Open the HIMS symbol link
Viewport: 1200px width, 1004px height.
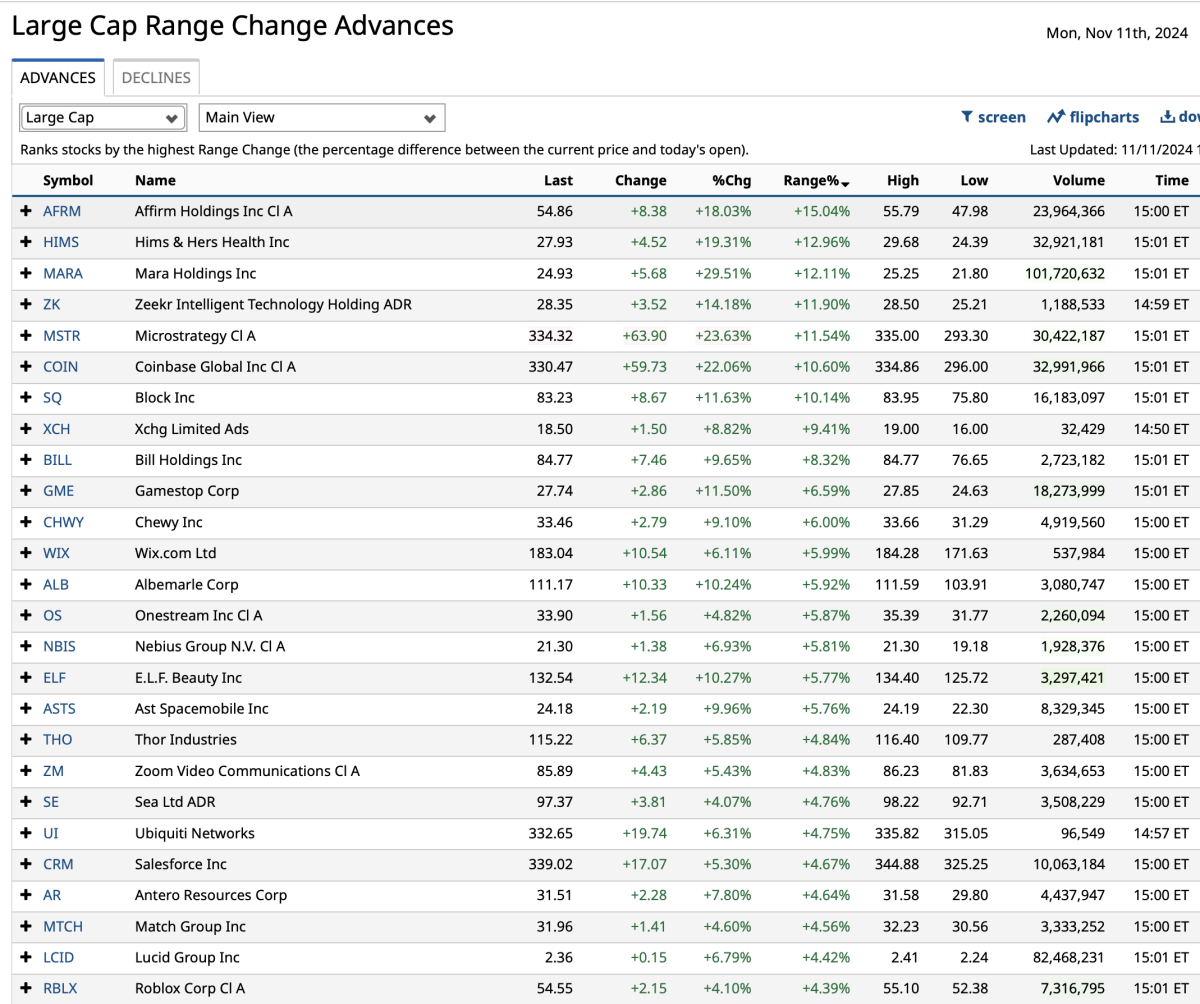click(x=60, y=242)
